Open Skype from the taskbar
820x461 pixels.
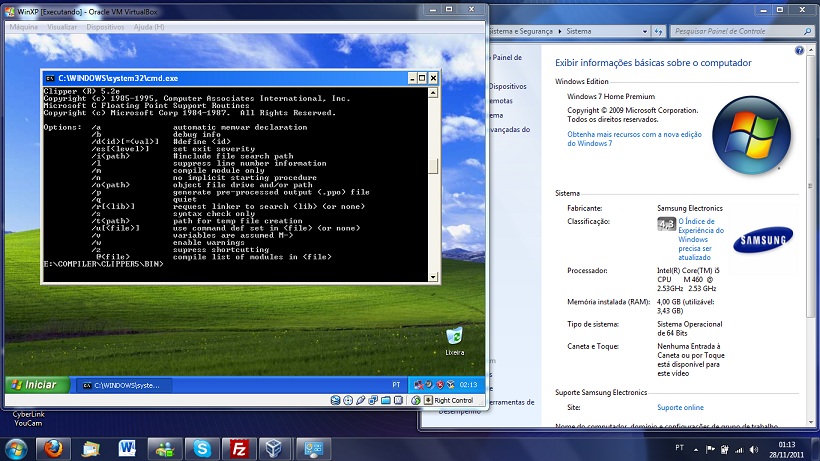point(202,448)
